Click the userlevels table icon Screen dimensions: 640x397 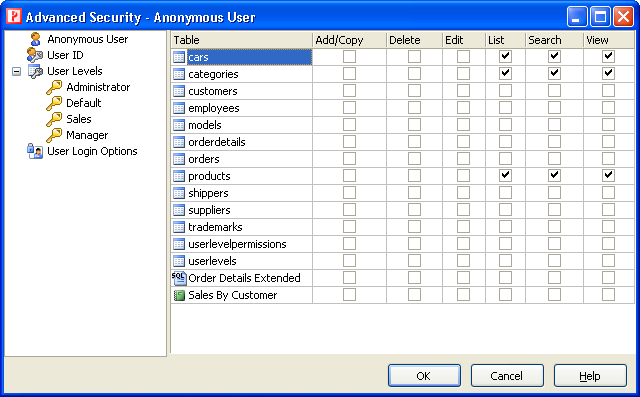pos(179,261)
